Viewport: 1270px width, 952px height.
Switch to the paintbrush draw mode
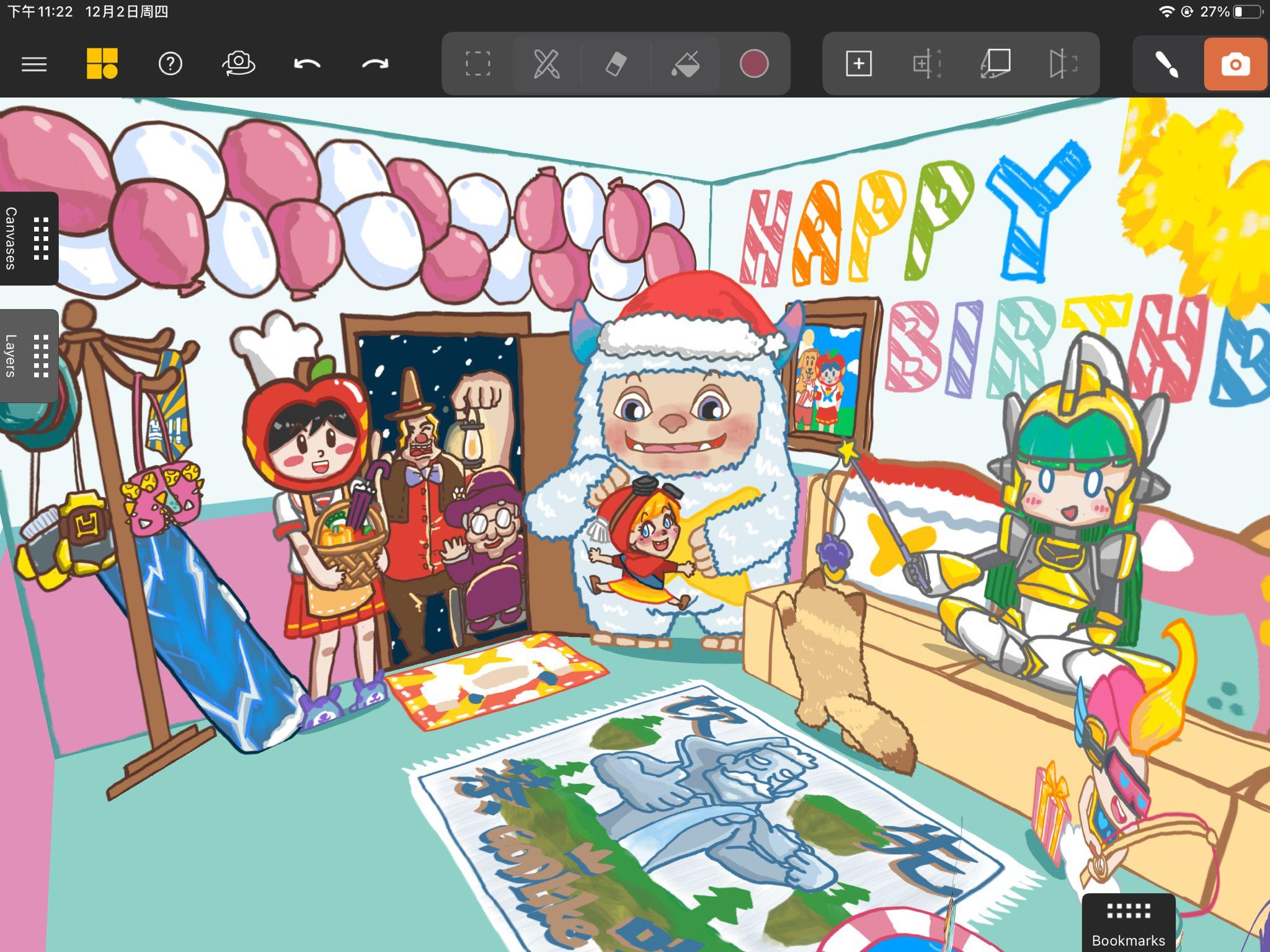click(1167, 64)
